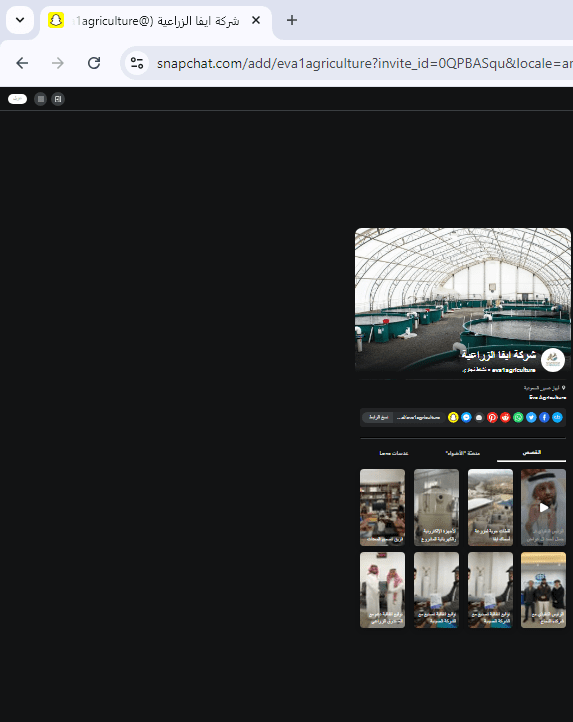Go back in browser history
The height and width of the screenshot is (722, 573).
tap(22, 63)
